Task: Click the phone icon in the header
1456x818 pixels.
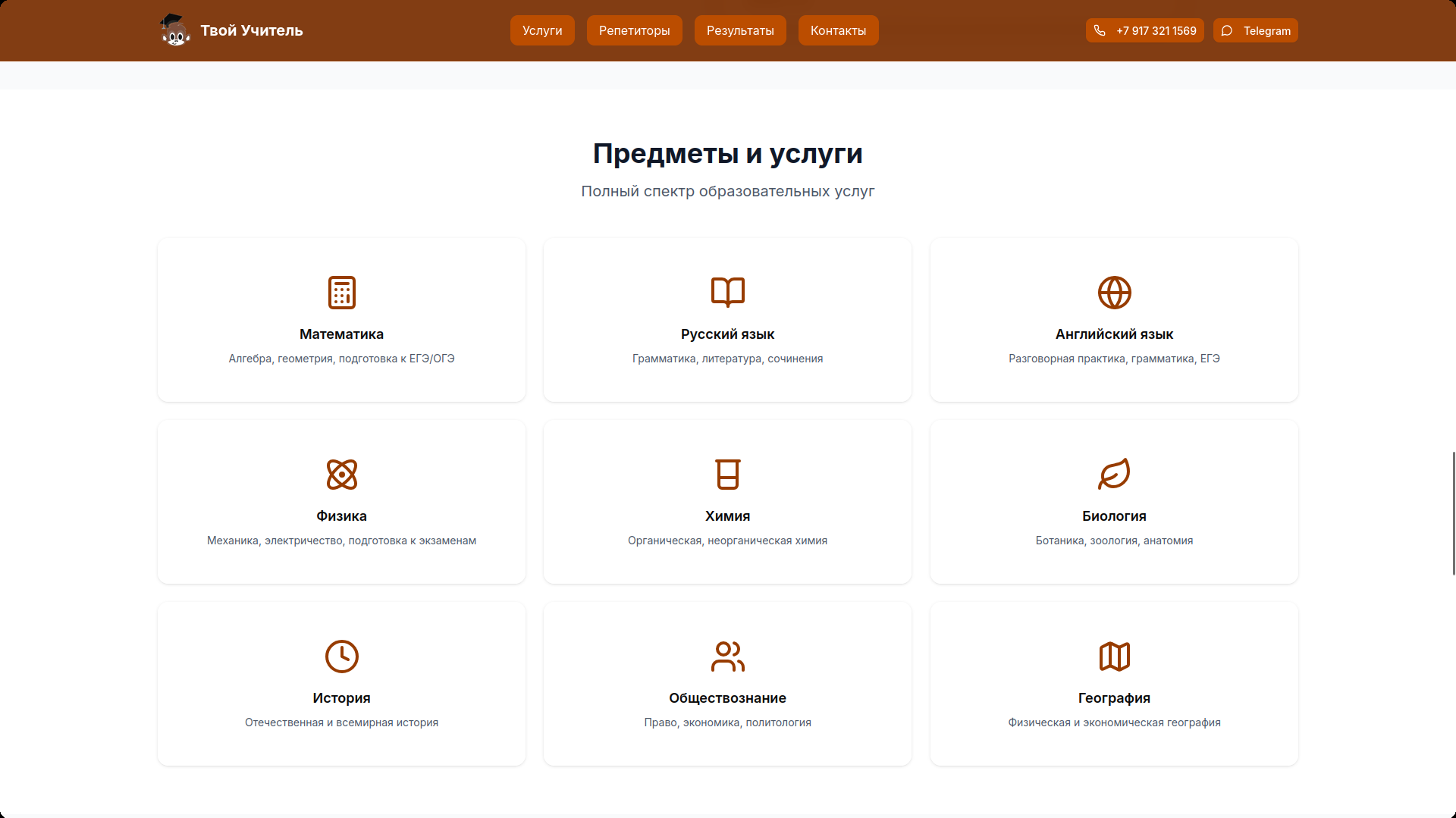Action: 1100,30
